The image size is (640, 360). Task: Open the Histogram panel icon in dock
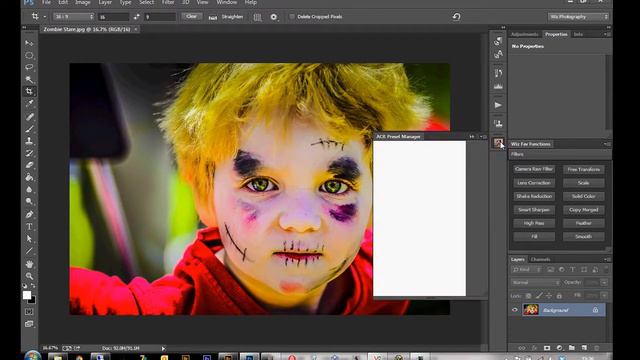498,87
